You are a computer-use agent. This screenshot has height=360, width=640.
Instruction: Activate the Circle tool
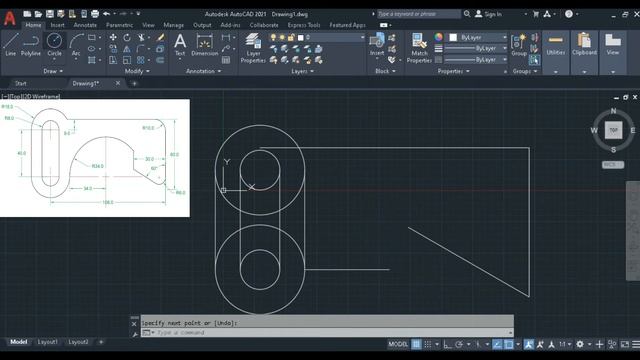[54, 44]
